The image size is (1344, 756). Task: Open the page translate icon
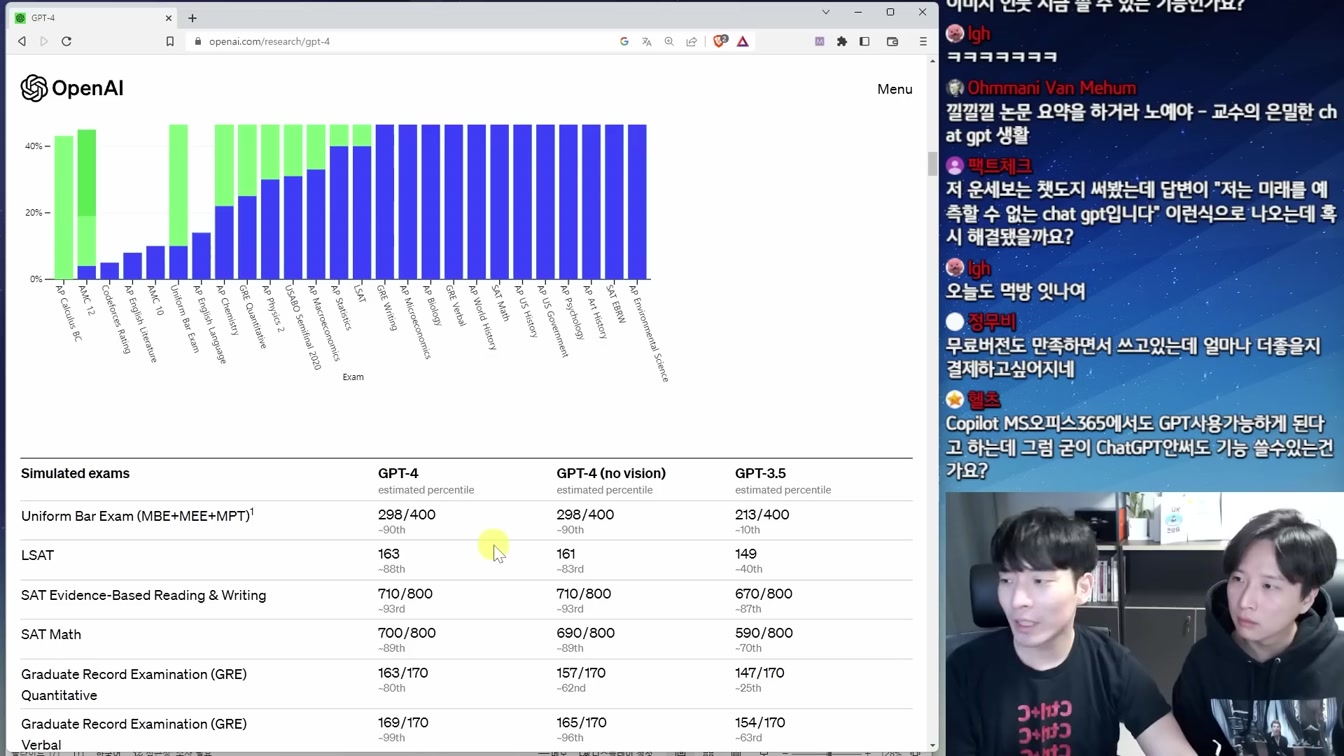[647, 42]
